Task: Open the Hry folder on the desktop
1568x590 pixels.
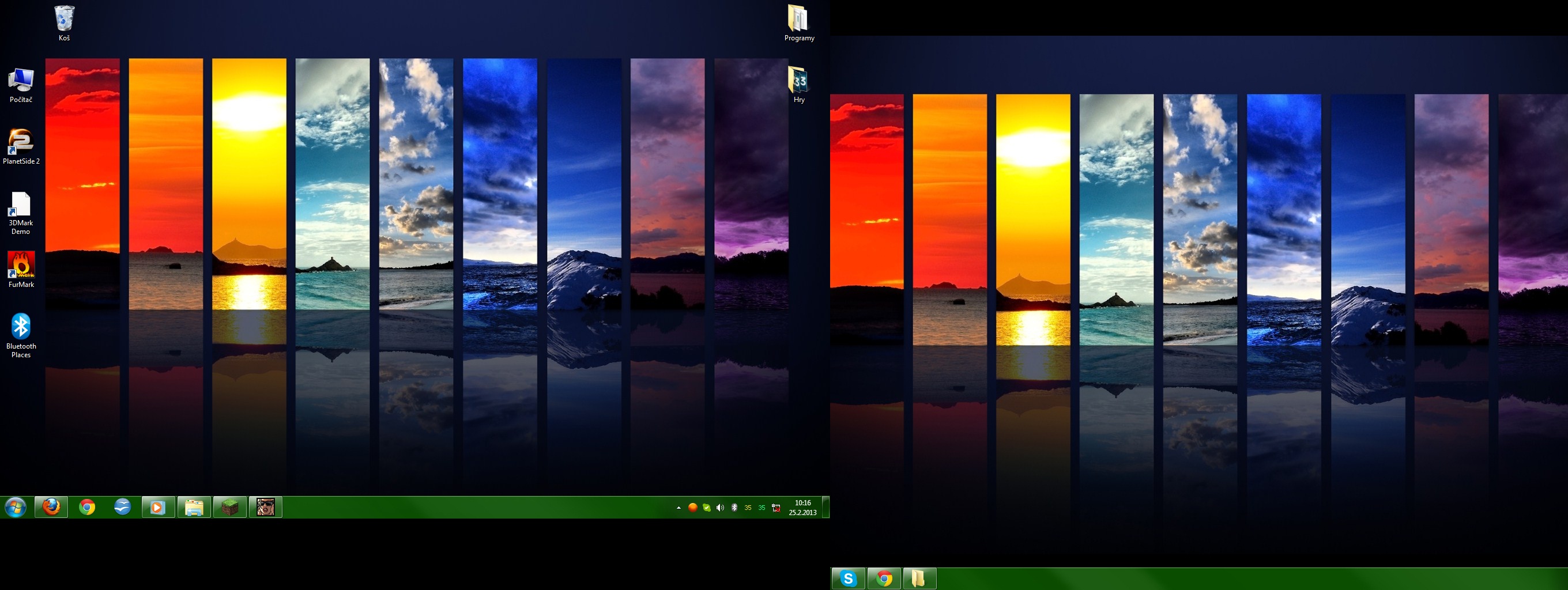Action: tap(798, 81)
